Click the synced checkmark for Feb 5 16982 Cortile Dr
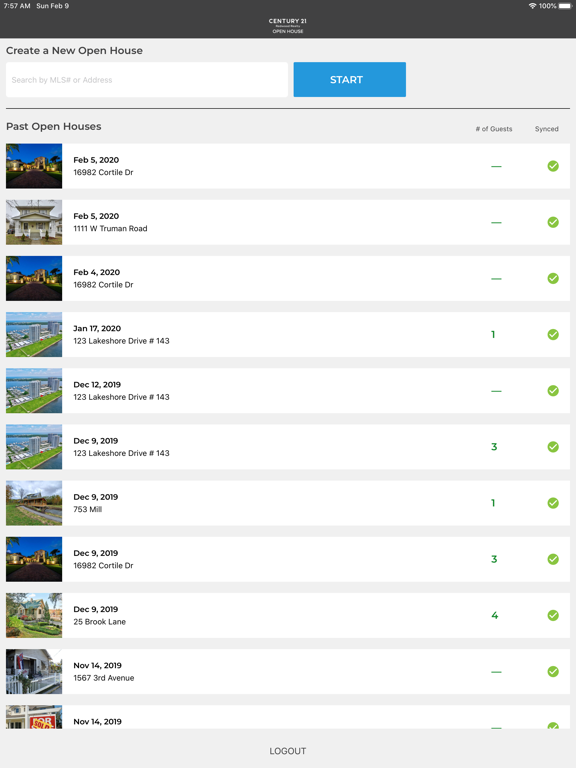This screenshot has height=768, width=576. click(553, 166)
